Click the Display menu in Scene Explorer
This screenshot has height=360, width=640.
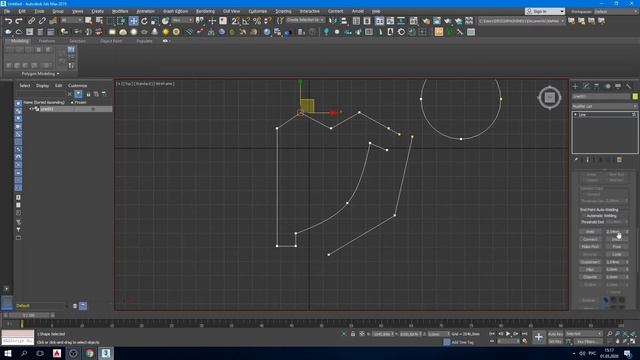pyautogui.click(x=42, y=86)
